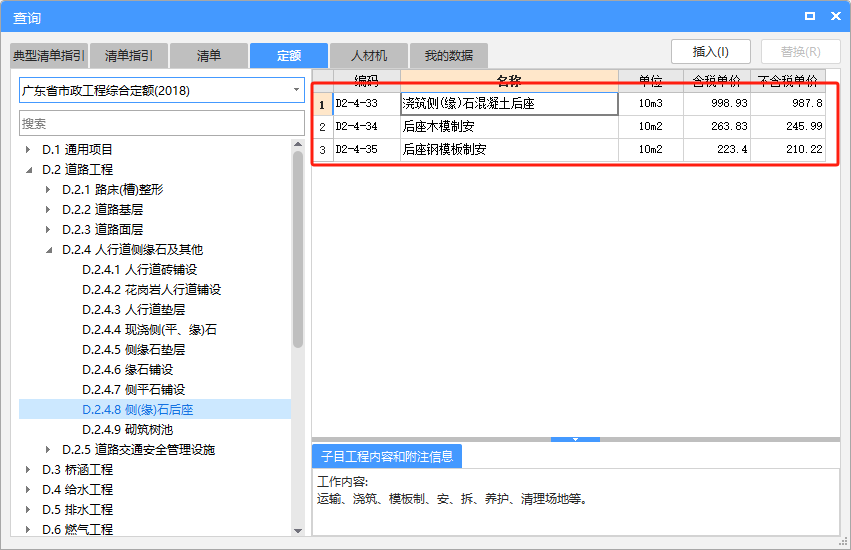The image size is (851, 550).
Task: Select D.2.4.2 花岗岩人行道铺设
Action: point(151,290)
